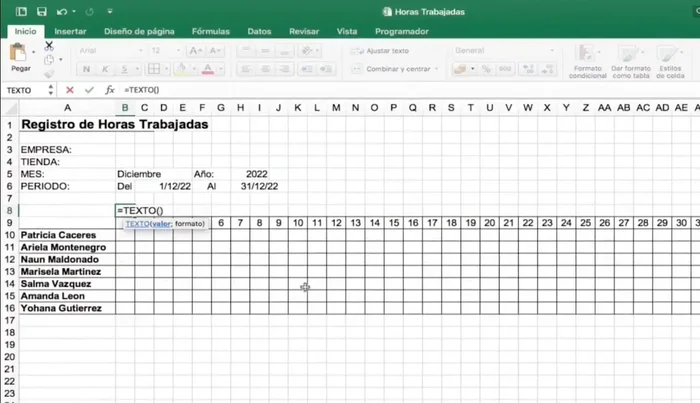Open the Undo history dropdown arrow
The width and height of the screenshot is (700, 403).
coord(74,12)
